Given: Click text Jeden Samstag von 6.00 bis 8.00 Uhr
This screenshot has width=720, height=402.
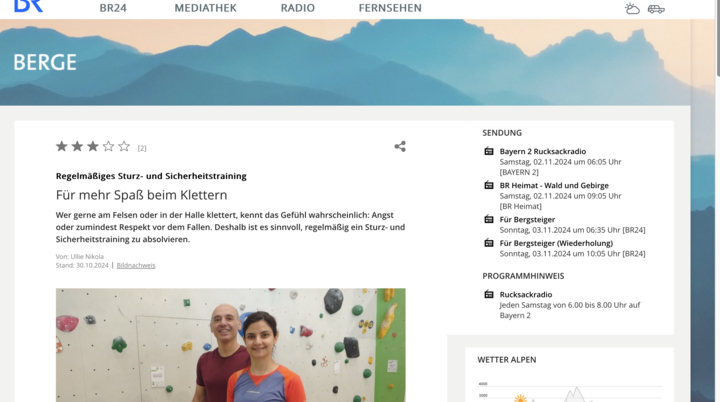Looking at the screenshot, I should tap(562, 305).
